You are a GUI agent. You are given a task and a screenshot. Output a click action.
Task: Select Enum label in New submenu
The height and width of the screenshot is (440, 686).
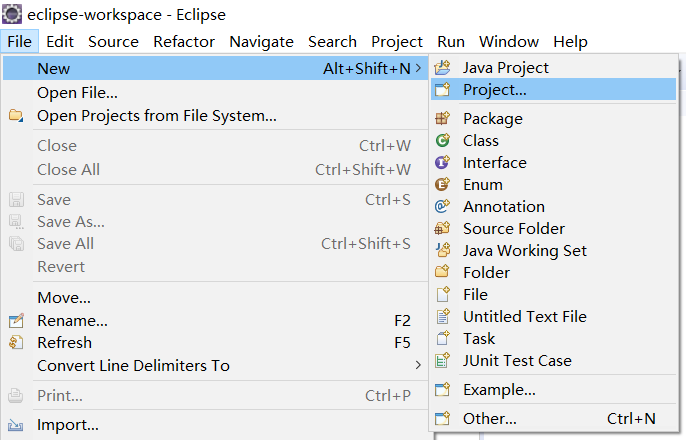483,185
